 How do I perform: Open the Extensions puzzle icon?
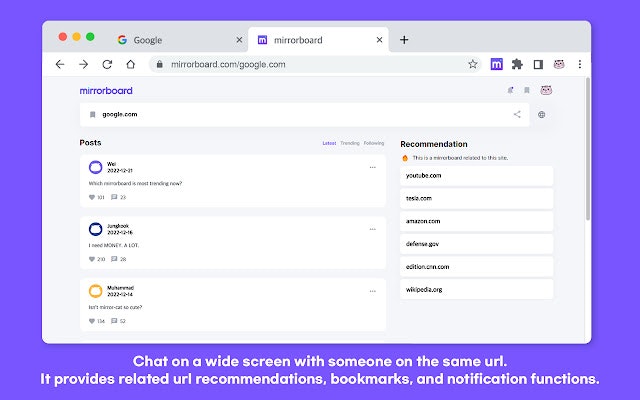[517, 64]
